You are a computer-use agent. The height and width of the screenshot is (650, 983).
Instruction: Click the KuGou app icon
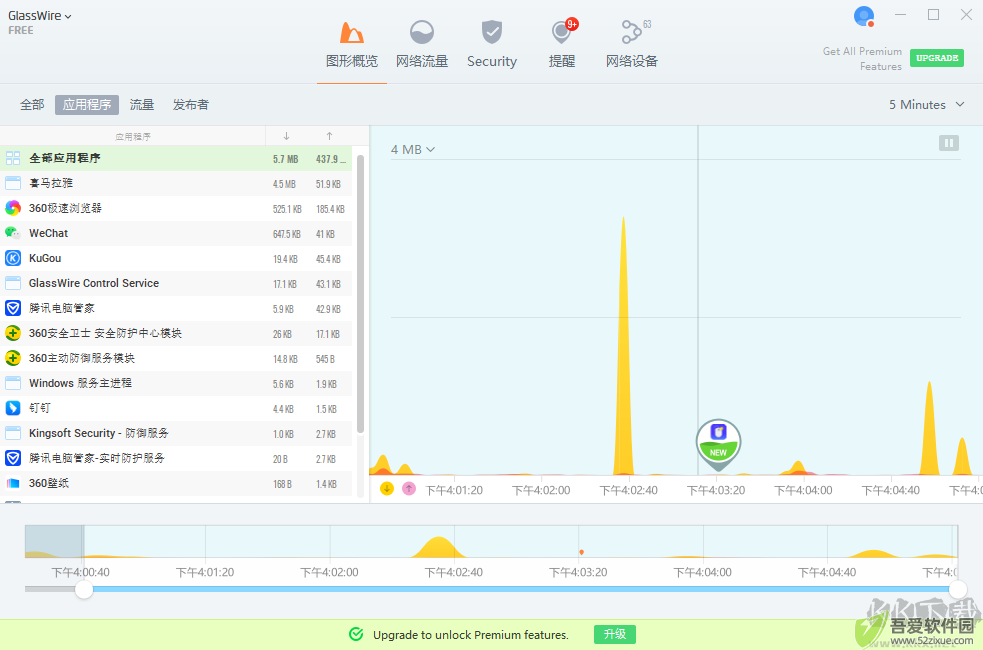coord(13,258)
